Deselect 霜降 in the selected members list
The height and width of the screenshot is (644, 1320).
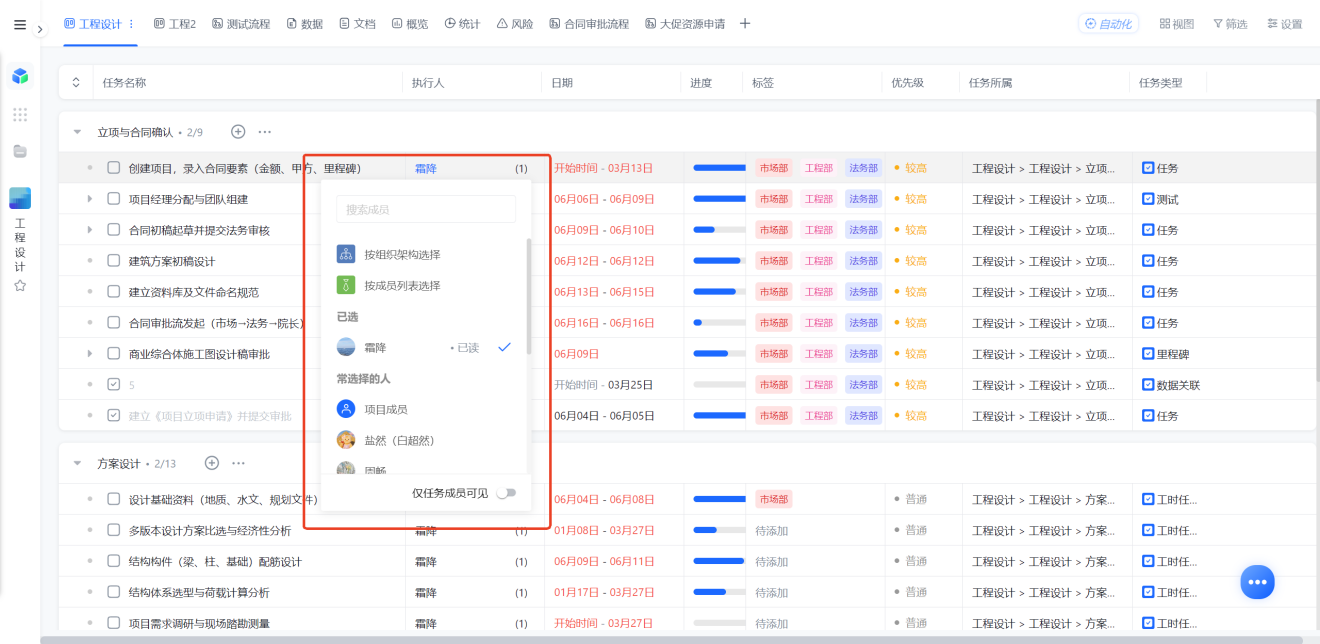tap(426, 347)
